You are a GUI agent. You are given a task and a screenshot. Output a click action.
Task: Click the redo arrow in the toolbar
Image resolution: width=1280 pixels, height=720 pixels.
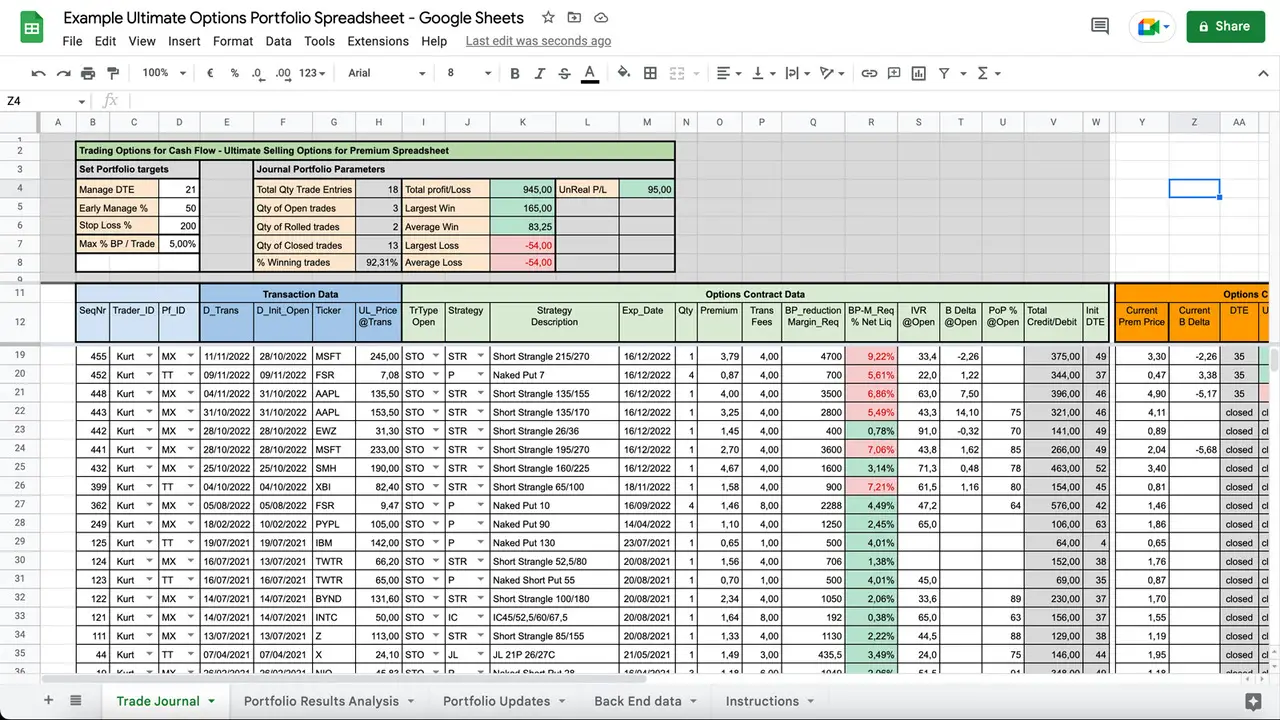[63, 73]
